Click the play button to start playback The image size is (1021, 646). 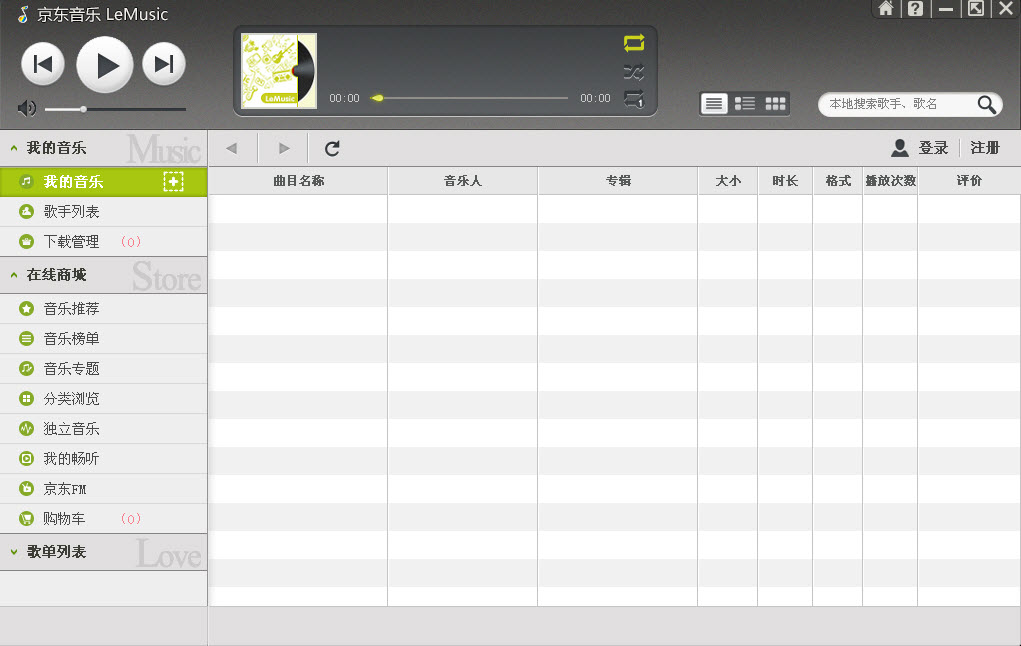click(x=104, y=63)
